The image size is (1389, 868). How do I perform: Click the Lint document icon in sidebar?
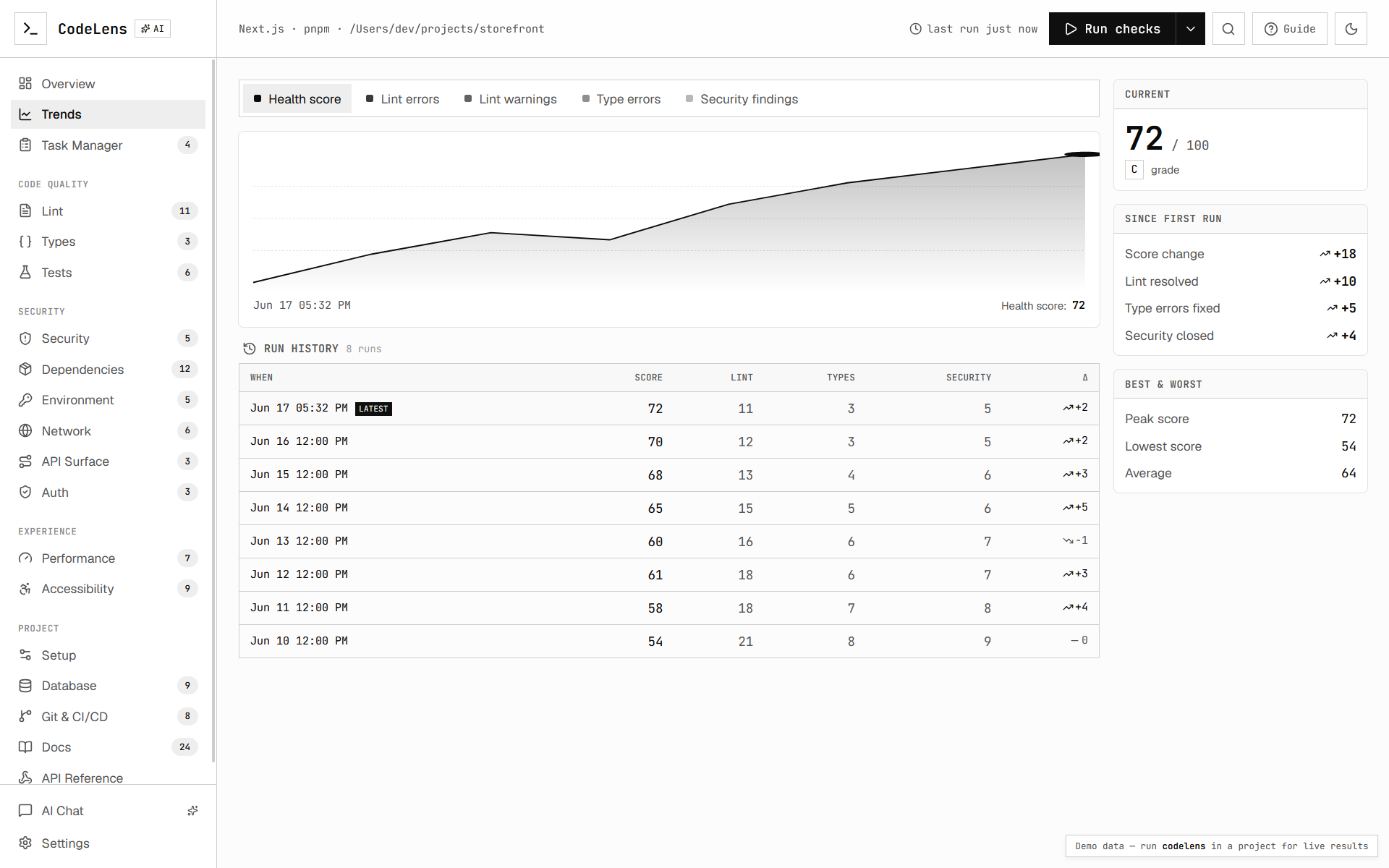(x=25, y=211)
